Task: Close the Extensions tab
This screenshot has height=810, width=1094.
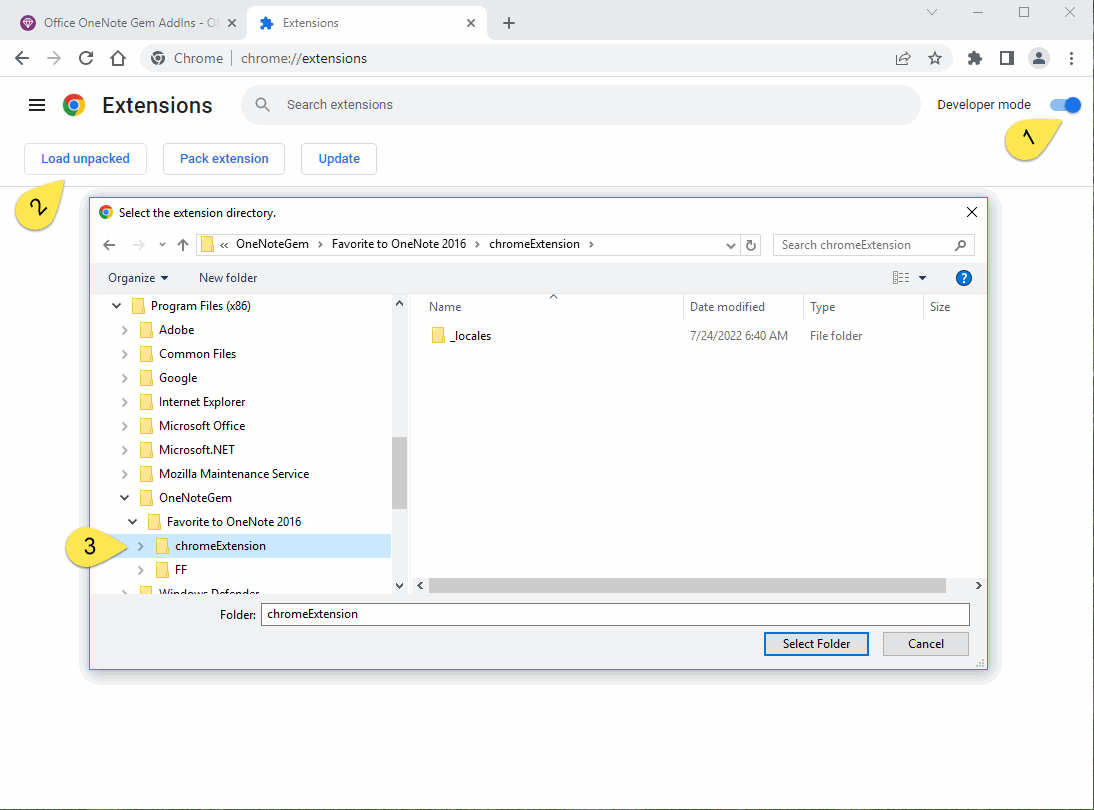Action: point(471,23)
